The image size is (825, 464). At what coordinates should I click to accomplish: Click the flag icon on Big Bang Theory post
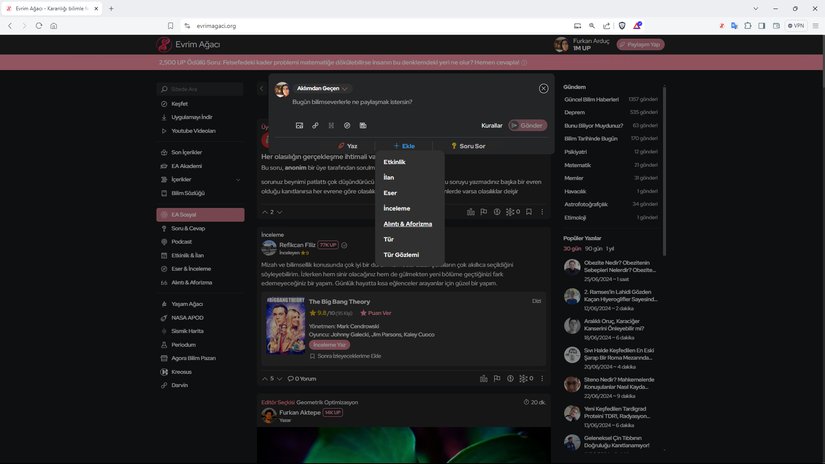click(x=497, y=379)
